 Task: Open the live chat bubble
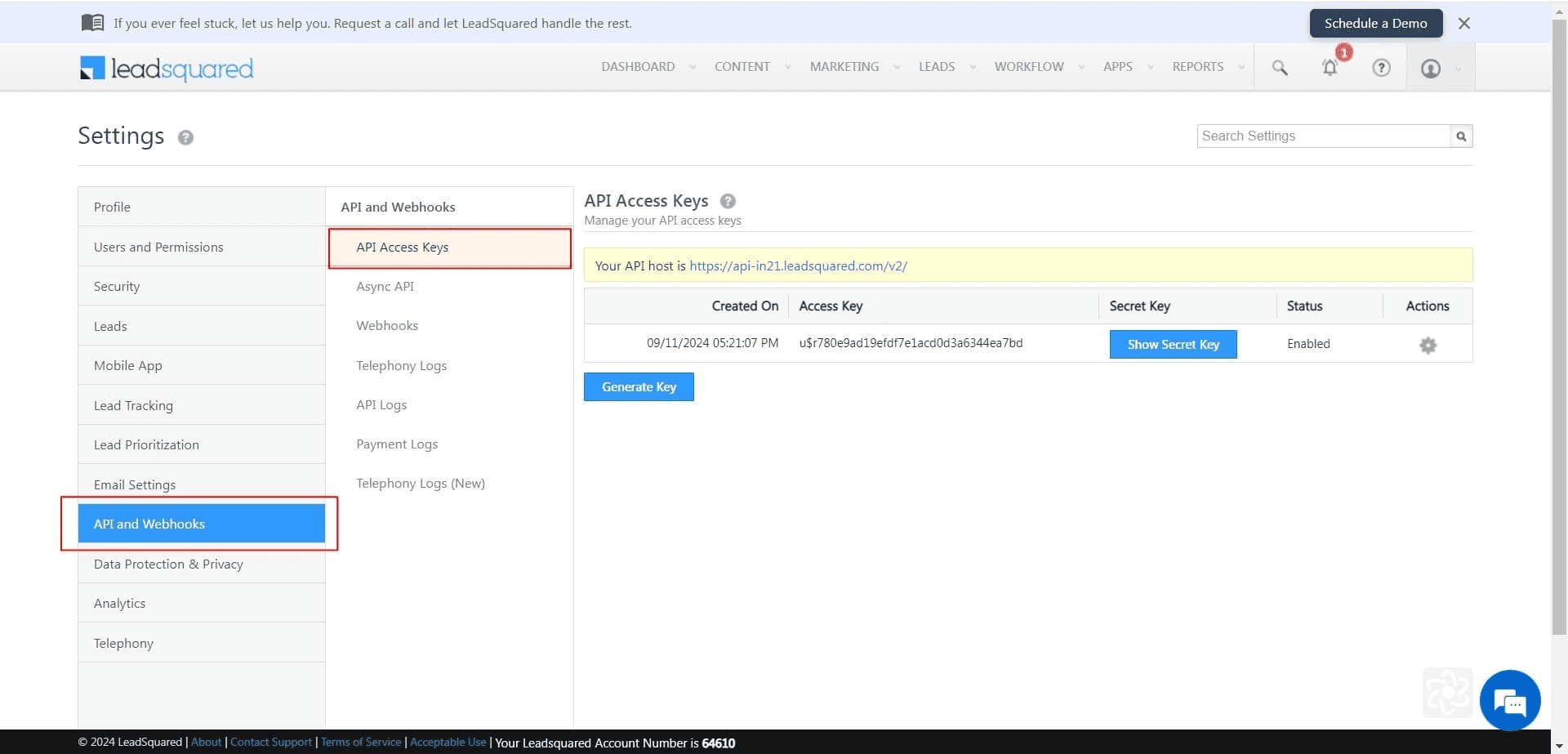tap(1510, 700)
